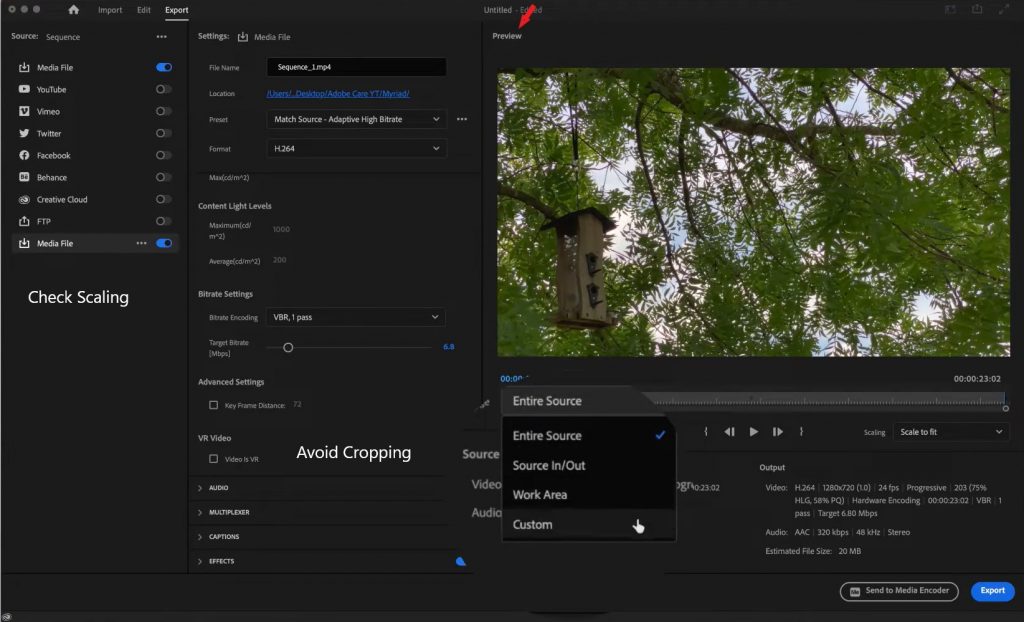Click the Vimeo destination icon
This screenshot has height=622, width=1024.
pyautogui.click(x=24, y=111)
